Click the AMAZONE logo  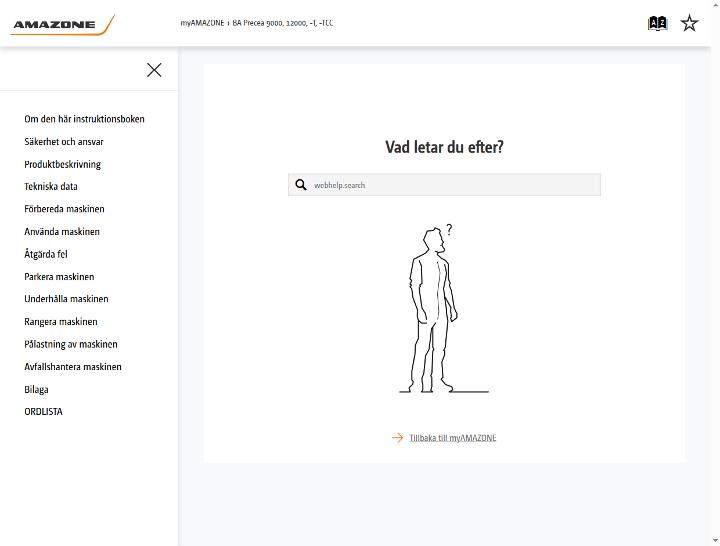[62, 24]
